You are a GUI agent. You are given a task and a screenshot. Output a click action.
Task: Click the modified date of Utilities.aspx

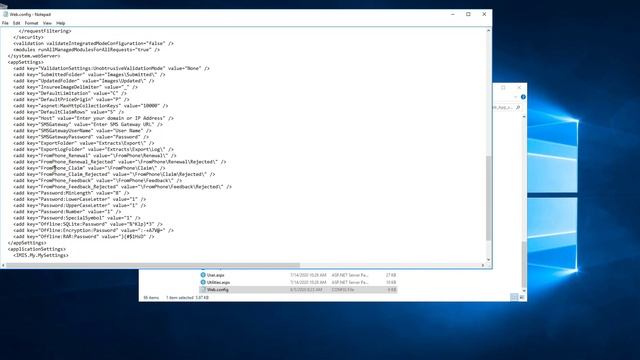[308, 282]
